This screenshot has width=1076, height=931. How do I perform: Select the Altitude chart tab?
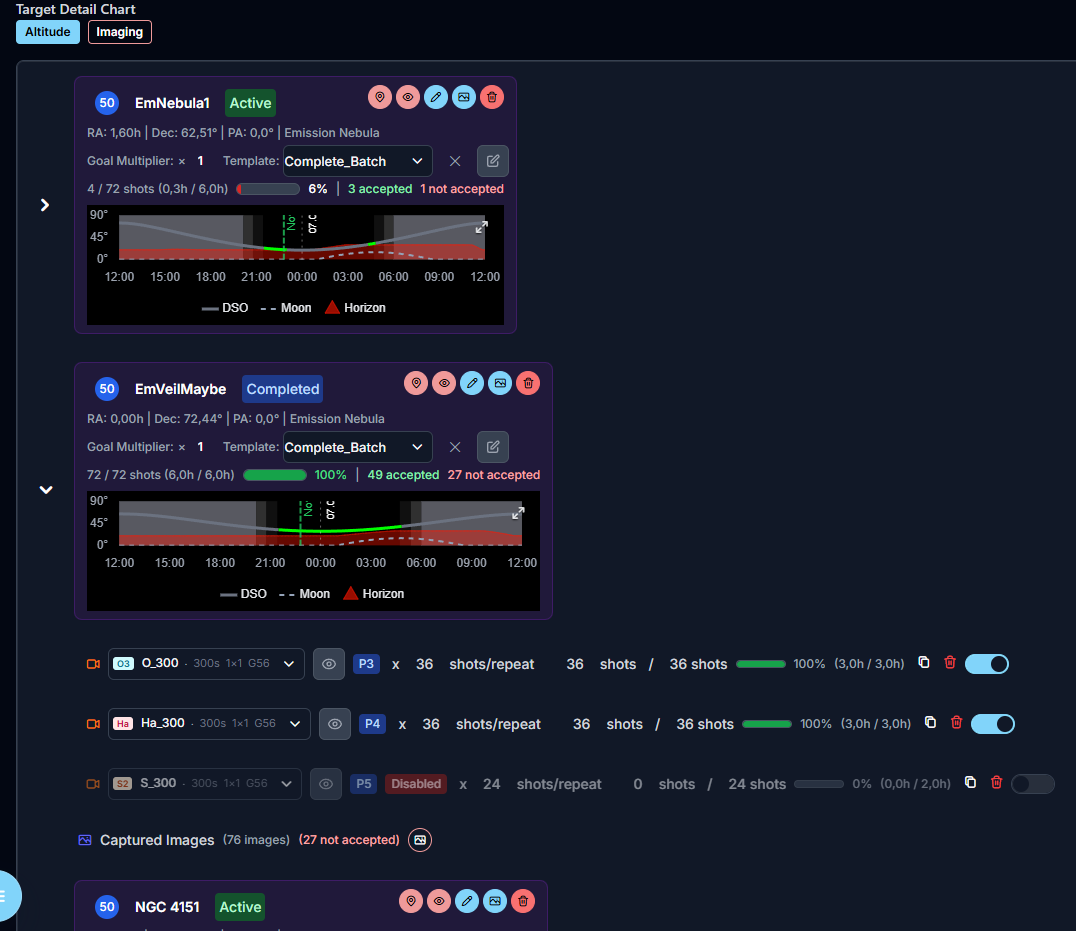click(x=47, y=32)
